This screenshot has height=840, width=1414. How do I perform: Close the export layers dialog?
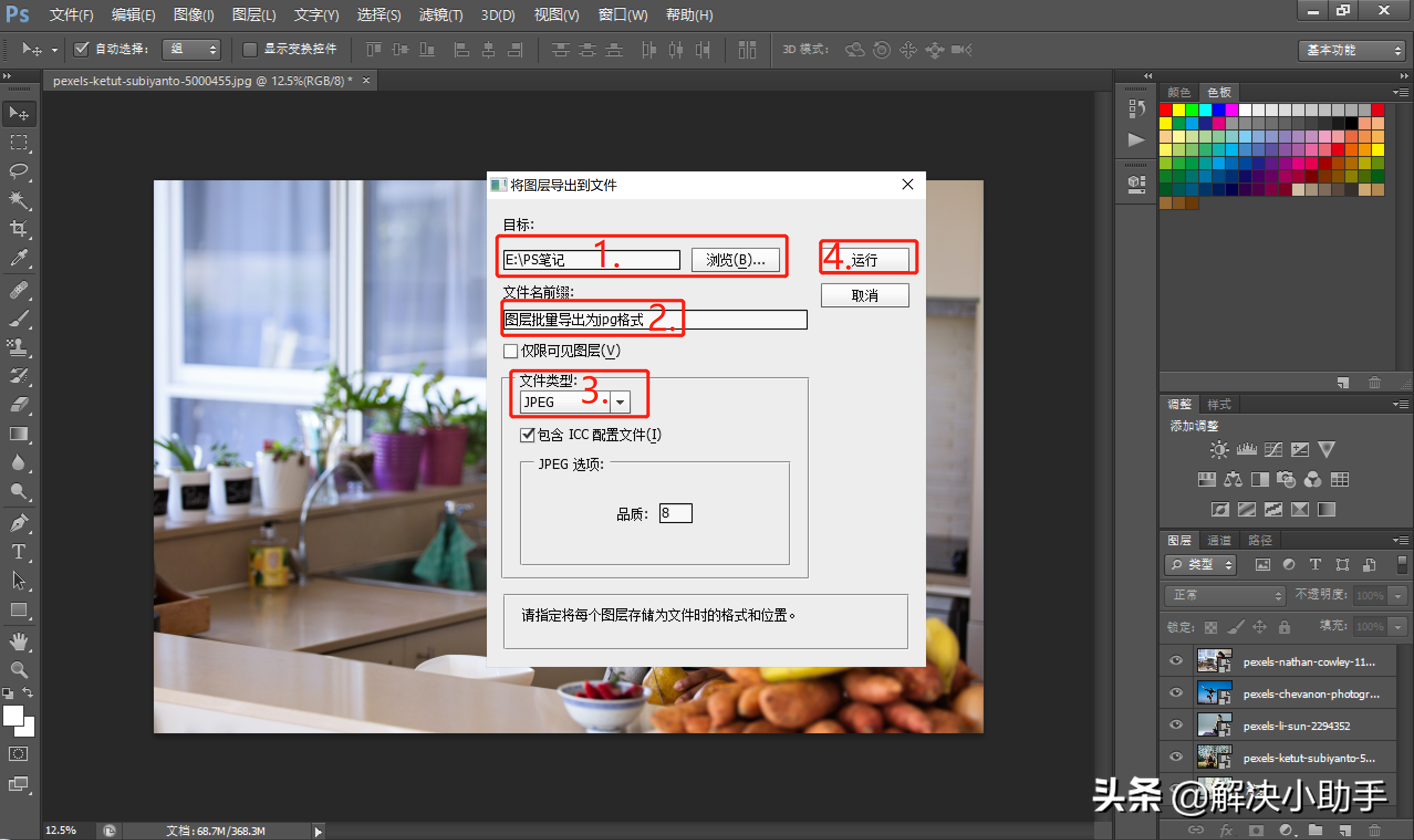(908, 185)
